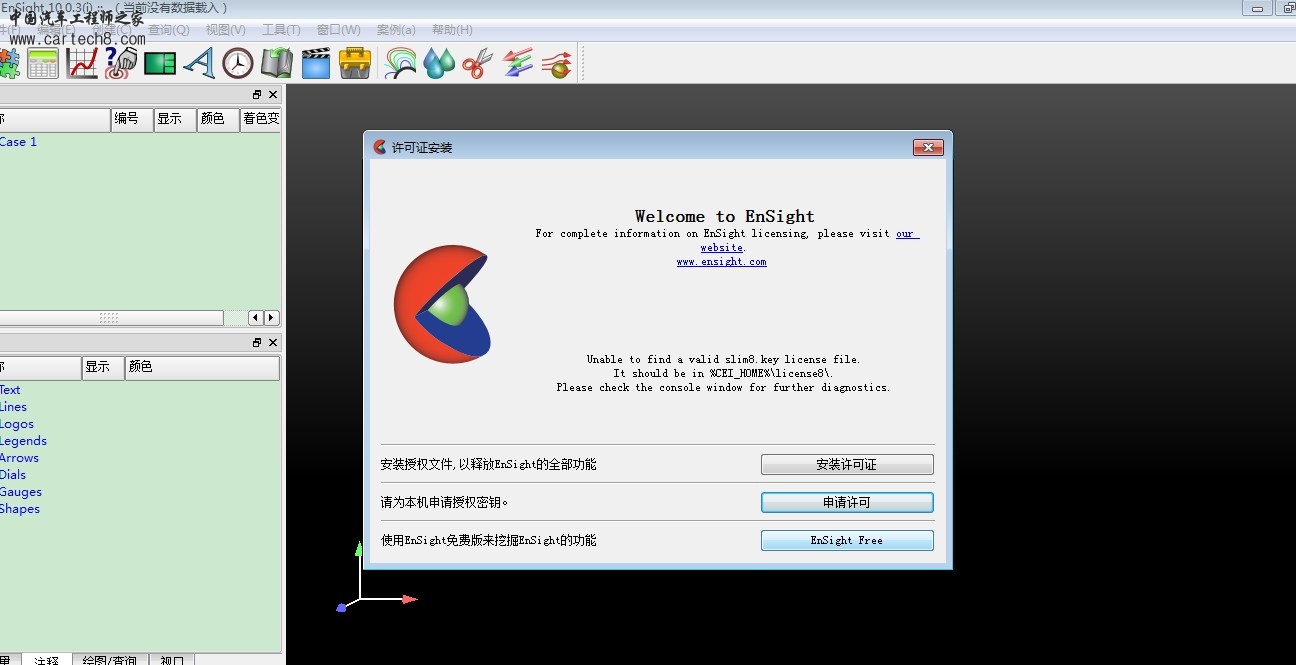This screenshot has width=1296, height=665.
Task: Select Case 1 in the parts list
Action: (18, 142)
